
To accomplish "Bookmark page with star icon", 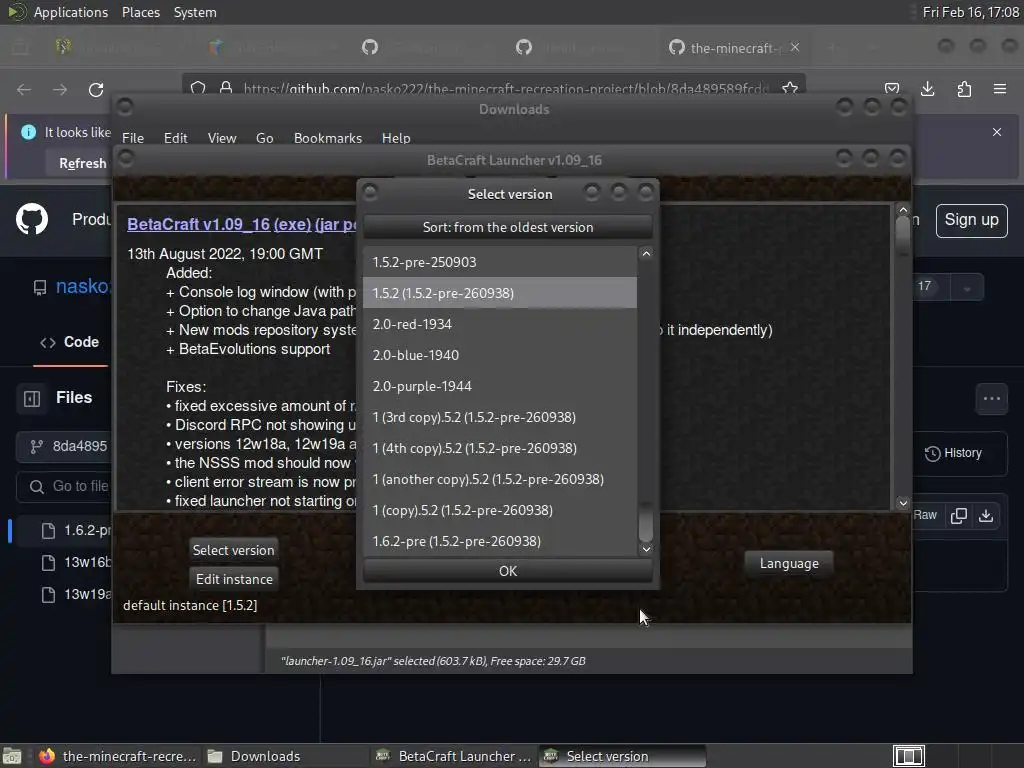I will point(790,88).
